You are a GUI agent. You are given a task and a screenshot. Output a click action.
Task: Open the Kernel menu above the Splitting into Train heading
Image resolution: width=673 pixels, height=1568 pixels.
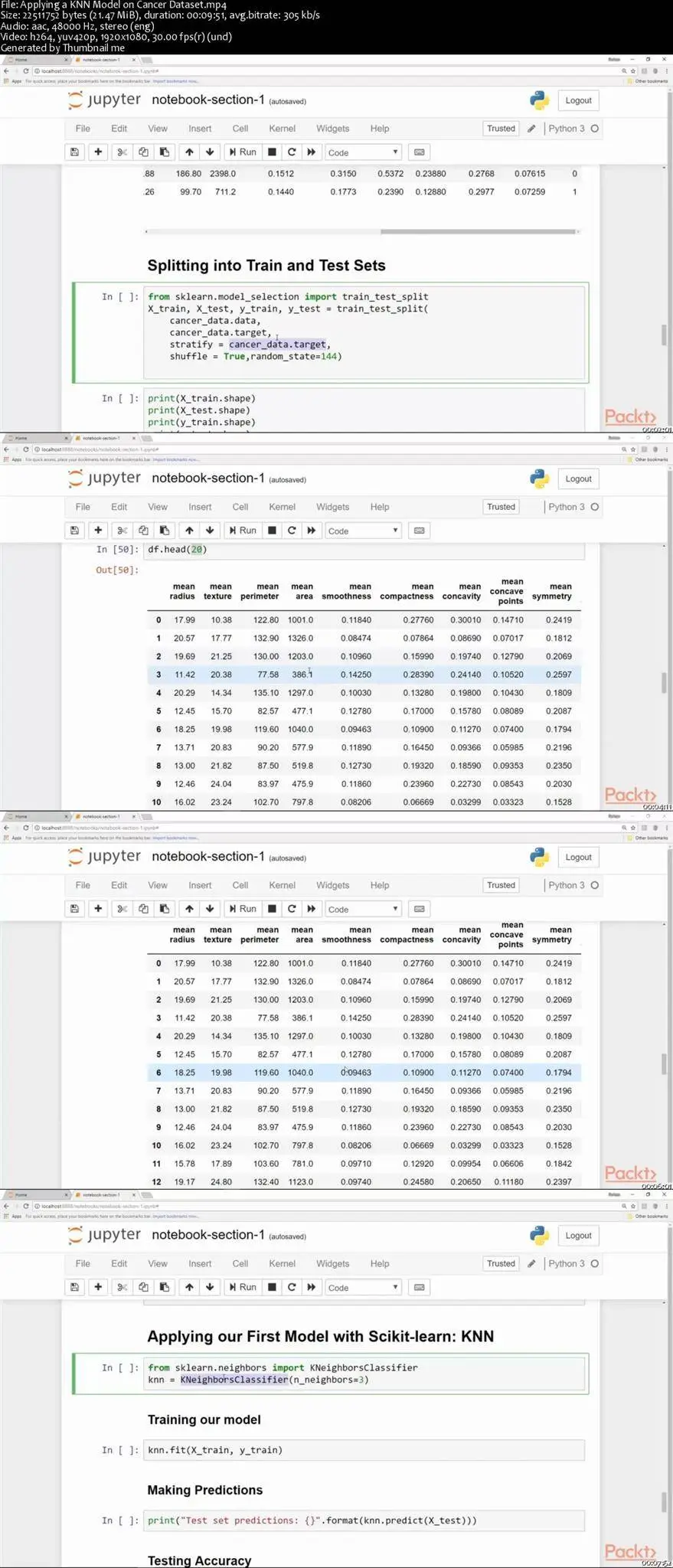[282, 129]
